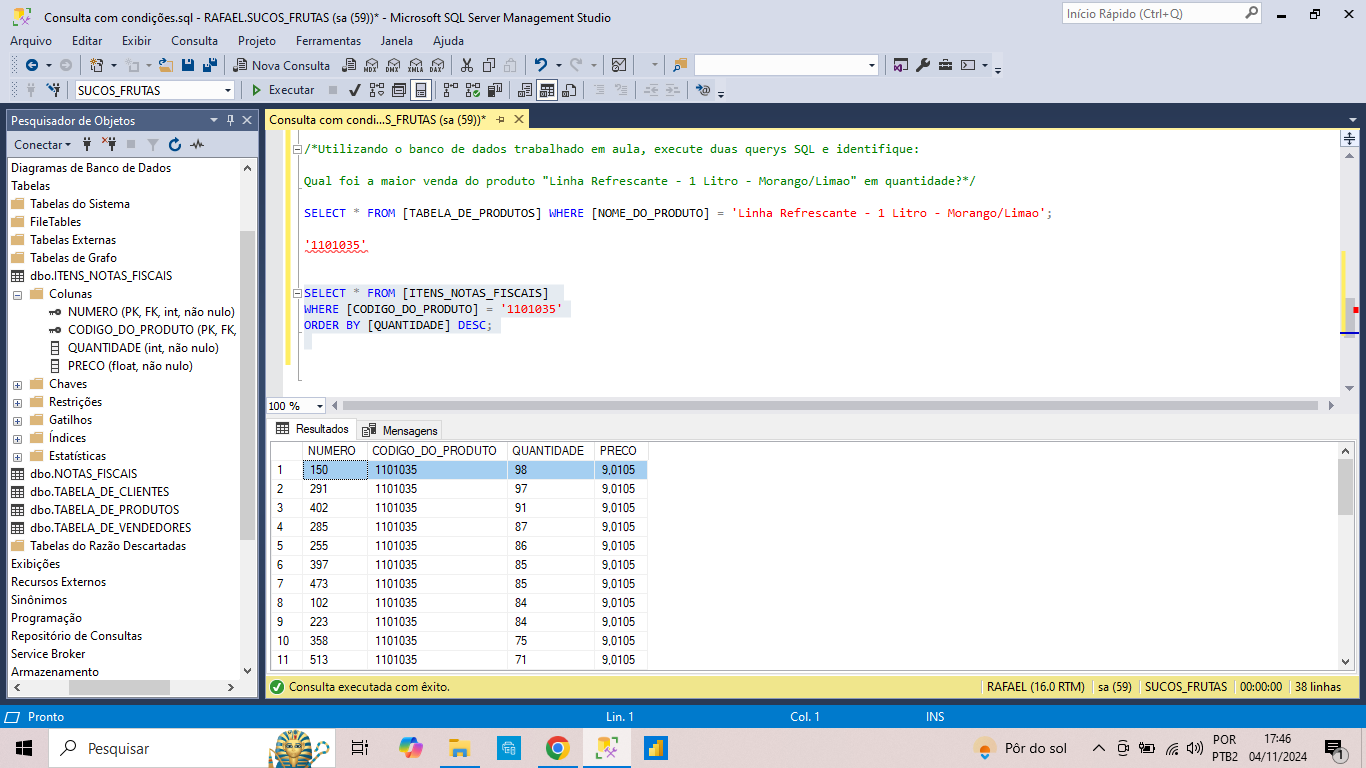Click the Executar button
Image resolution: width=1366 pixels, height=768 pixels.
(283, 90)
